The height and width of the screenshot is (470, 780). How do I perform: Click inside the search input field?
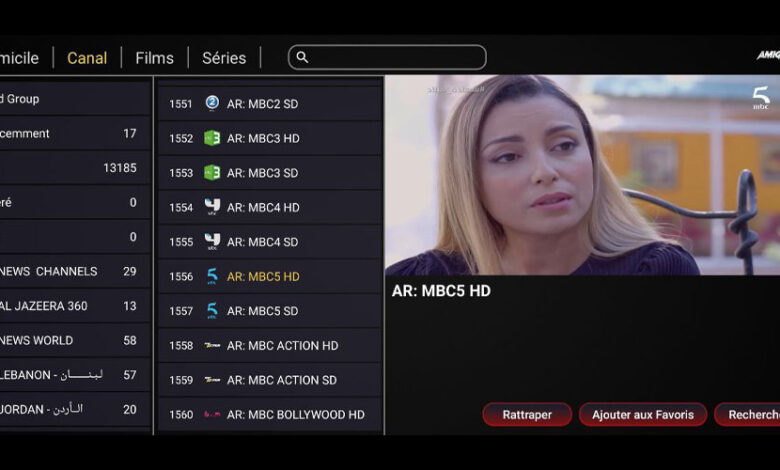[x=387, y=57]
